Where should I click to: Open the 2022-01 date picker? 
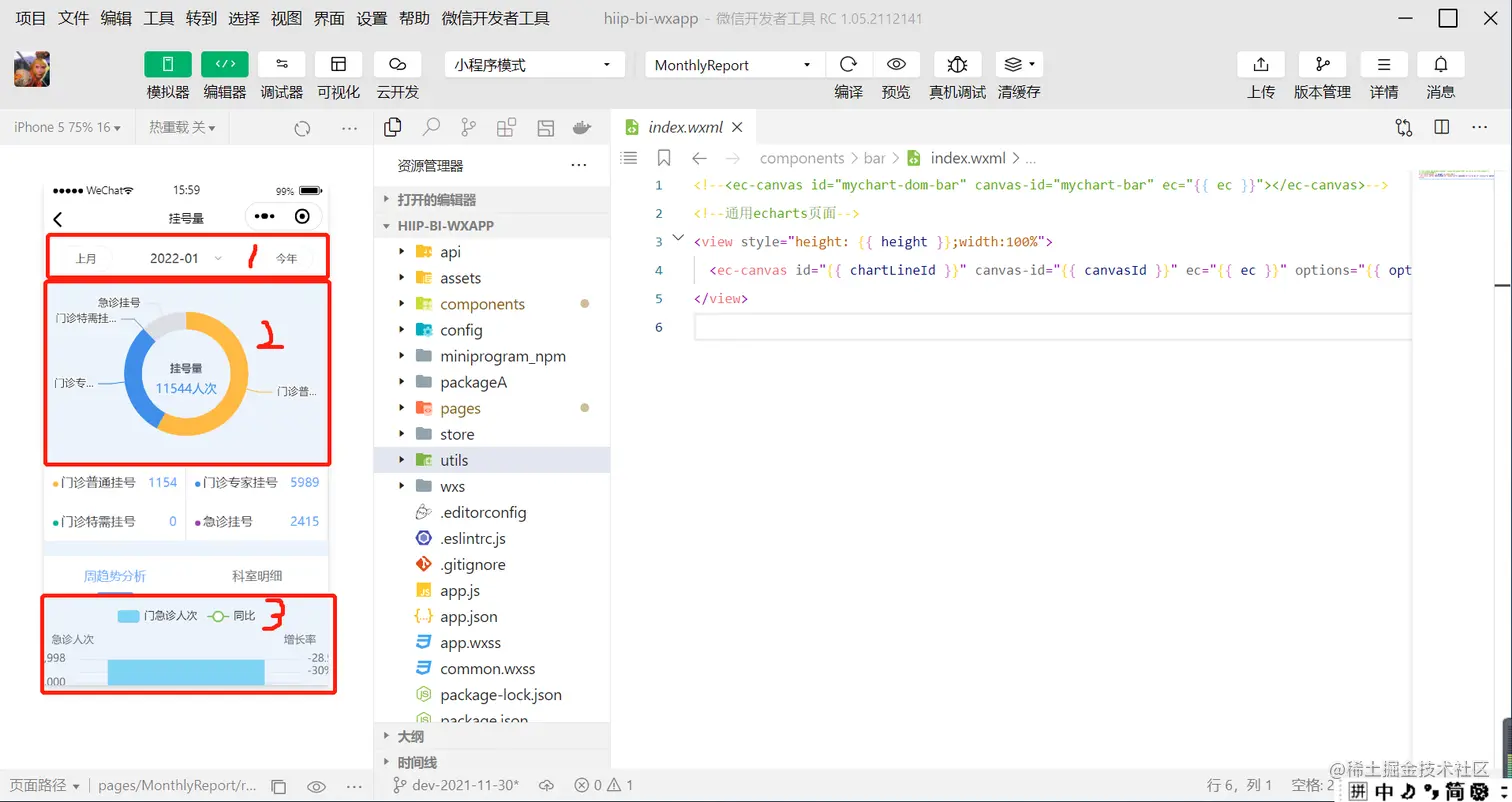185,258
